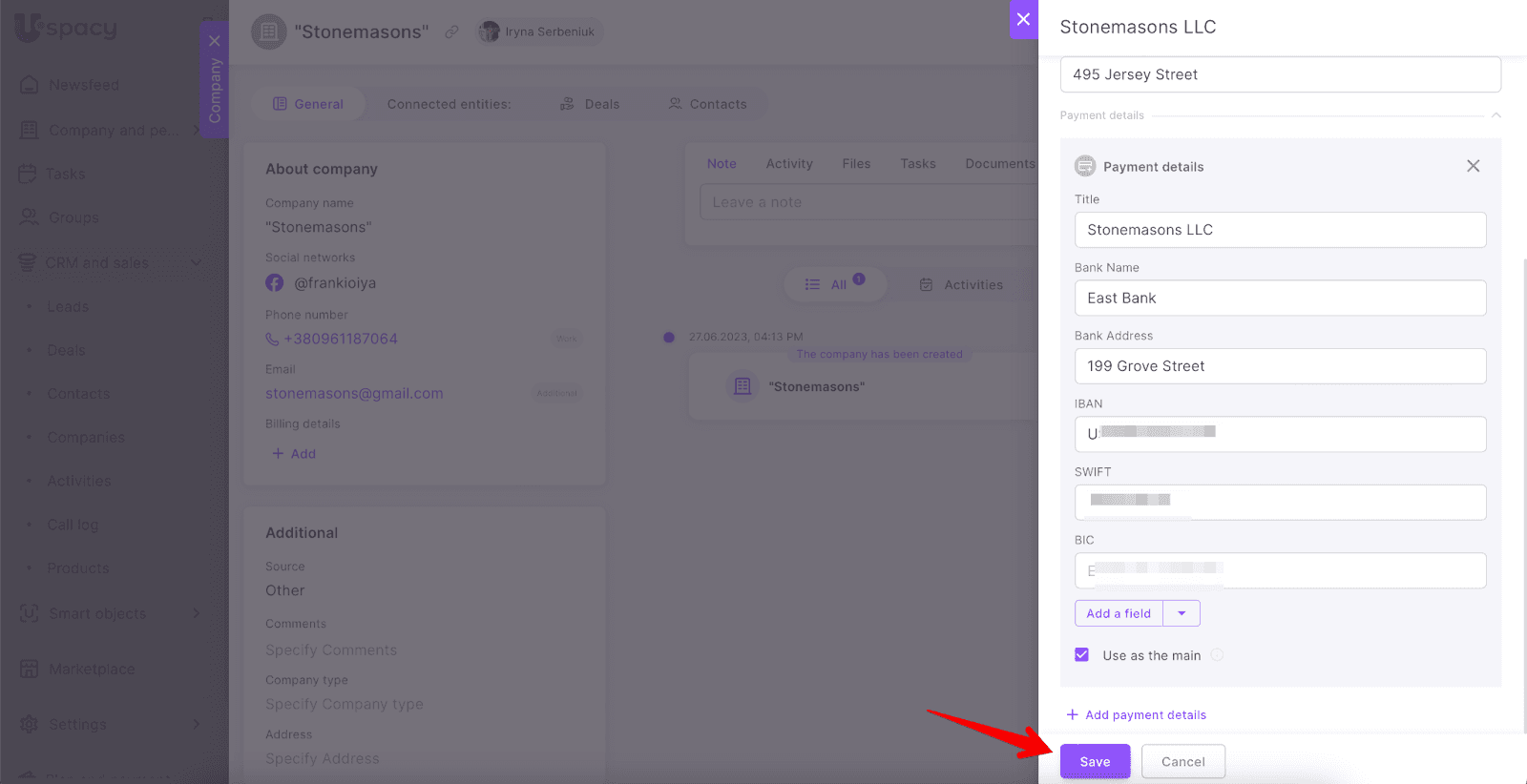
Task: Collapse the Payment details section chevron
Action: point(1496,115)
